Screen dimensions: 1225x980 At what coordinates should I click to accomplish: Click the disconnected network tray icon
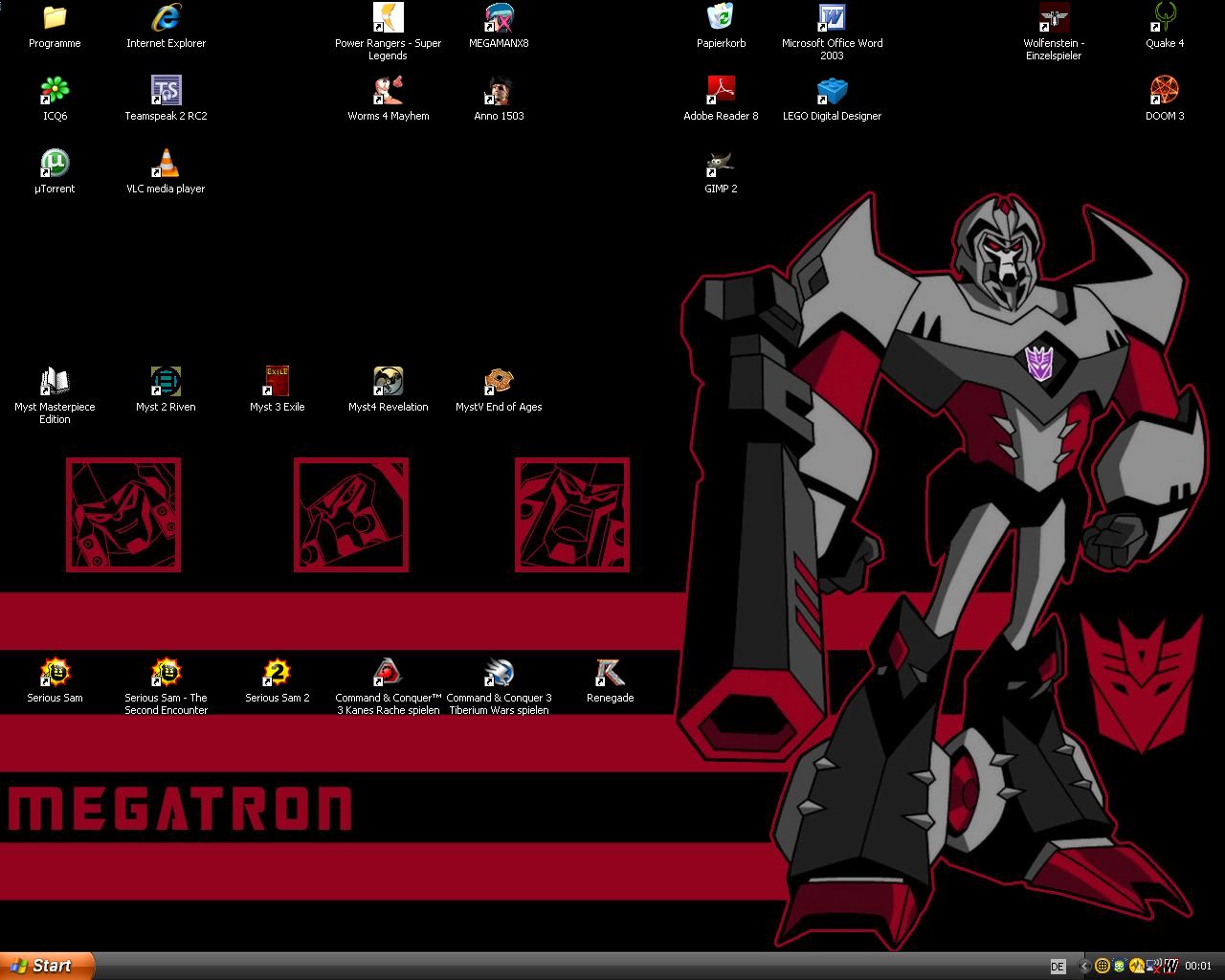point(1154,967)
